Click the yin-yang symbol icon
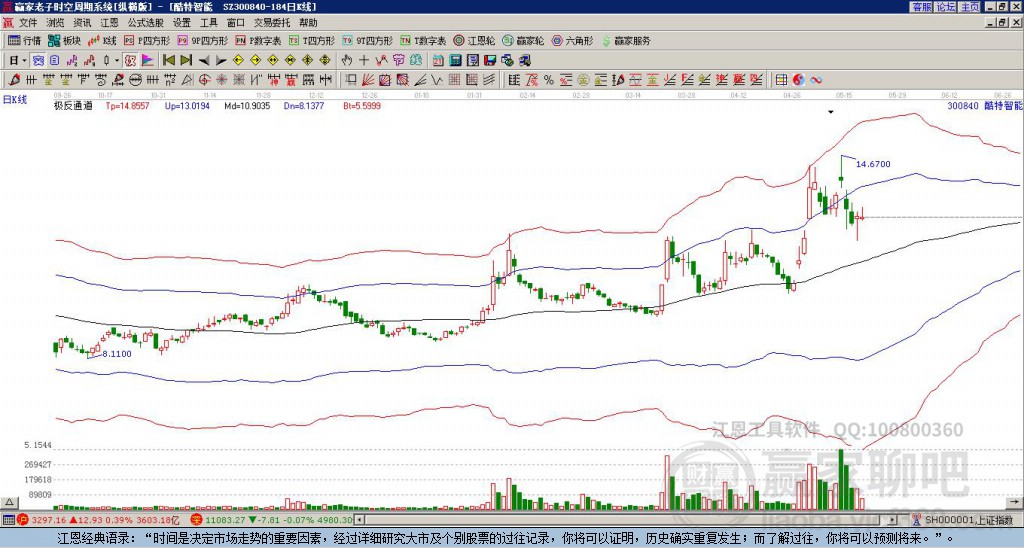Screen dimensions: 1024x548 tap(798, 80)
